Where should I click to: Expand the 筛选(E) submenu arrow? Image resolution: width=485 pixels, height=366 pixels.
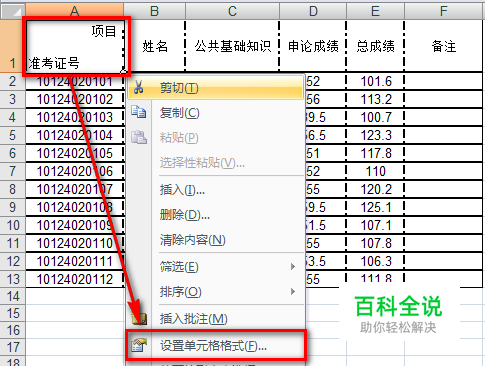point(293,267)
